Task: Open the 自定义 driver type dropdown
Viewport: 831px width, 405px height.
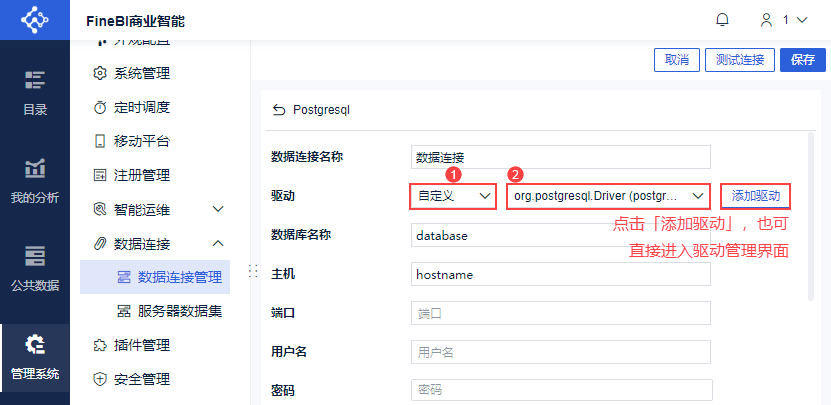Action: coord(453,196)
